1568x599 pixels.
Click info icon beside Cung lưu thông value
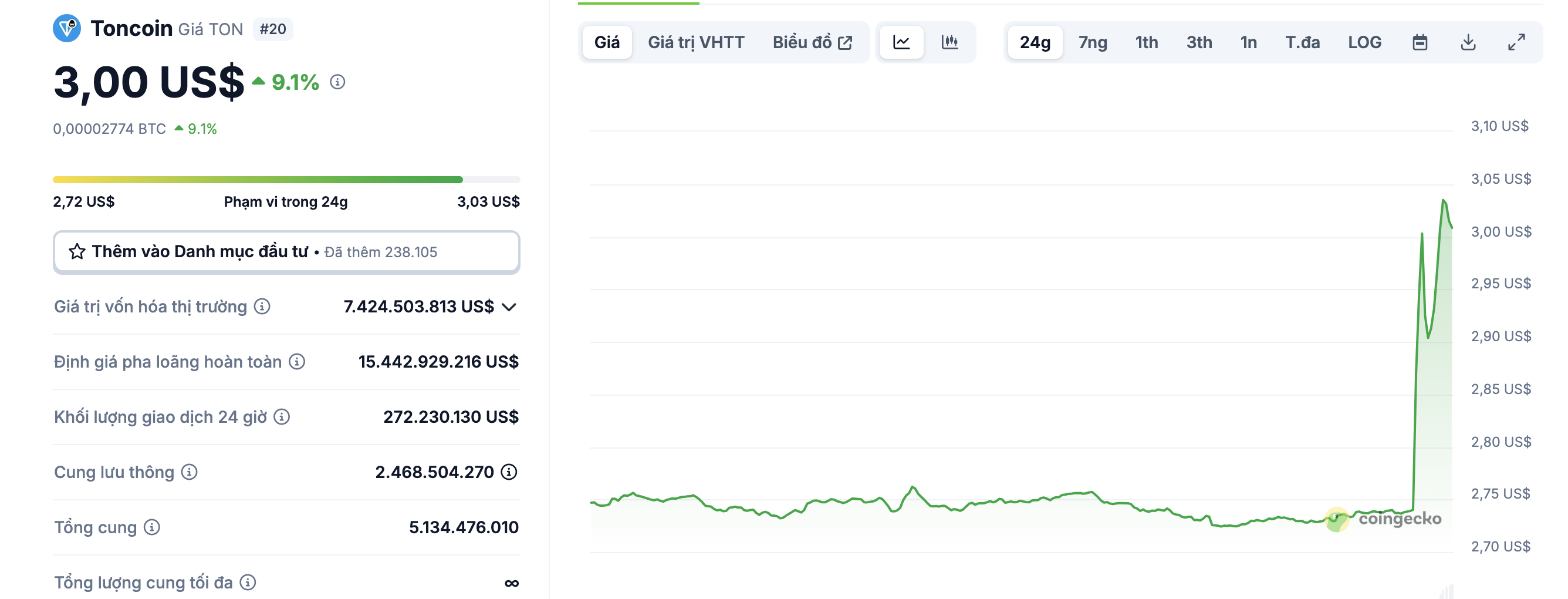point(509,472)
